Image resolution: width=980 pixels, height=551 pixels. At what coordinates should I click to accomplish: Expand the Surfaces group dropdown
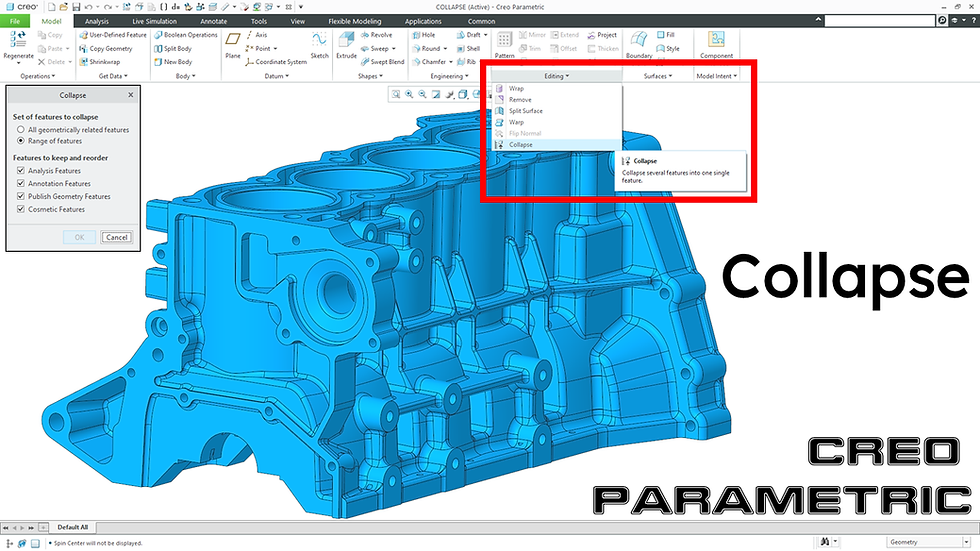coord(658,76)
